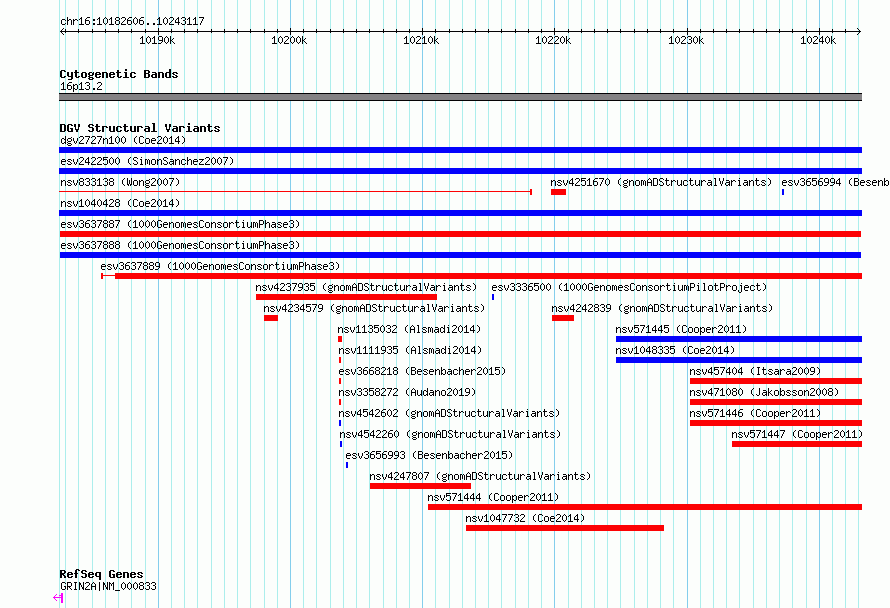Click the small red bar under nsv4234579
This screenshot has height=608, width=890.
(x=271, y=318)
